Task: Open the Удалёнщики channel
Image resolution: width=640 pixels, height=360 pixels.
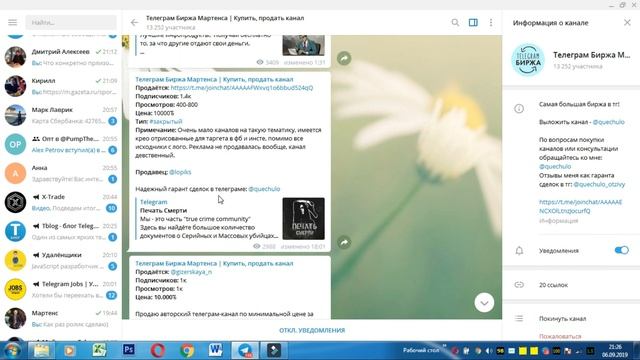Action: click(x=61, y=260)
